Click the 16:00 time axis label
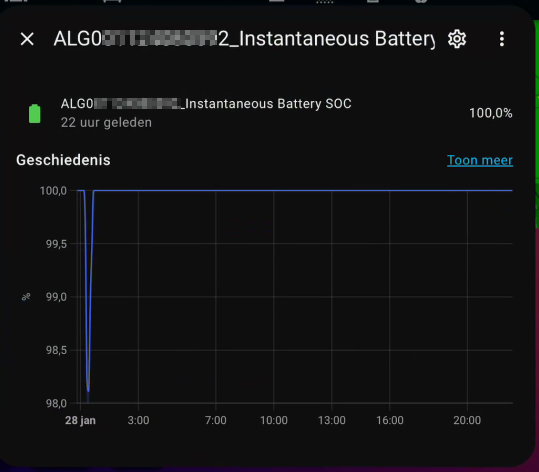 [x=390, y=420]
